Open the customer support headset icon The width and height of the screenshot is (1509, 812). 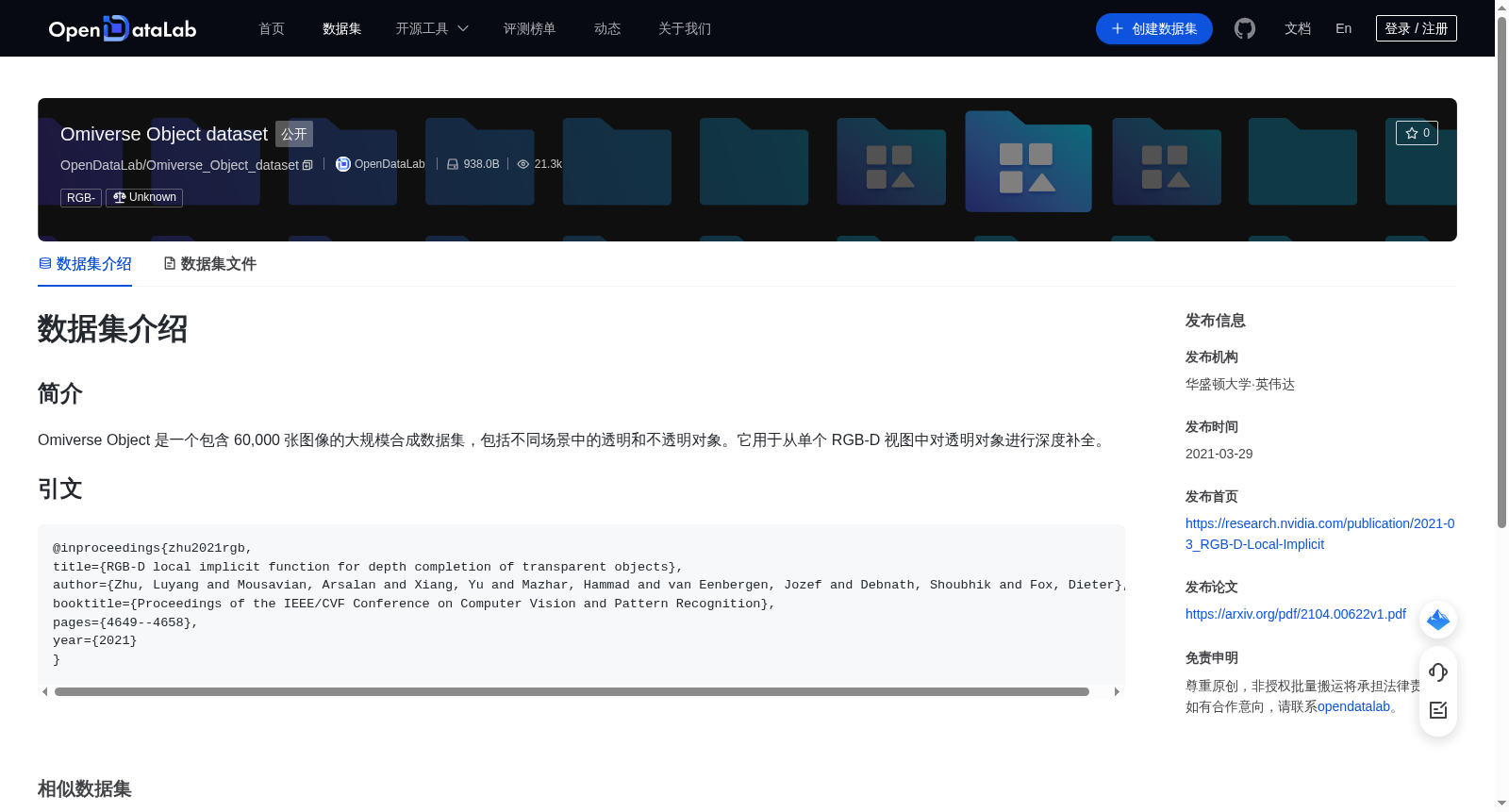pos(1438,671)
